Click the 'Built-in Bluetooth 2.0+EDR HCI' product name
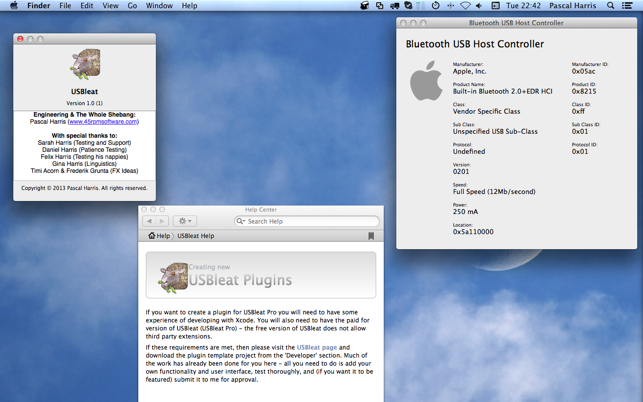Screen dimensions: 643x402 (502, 91)
